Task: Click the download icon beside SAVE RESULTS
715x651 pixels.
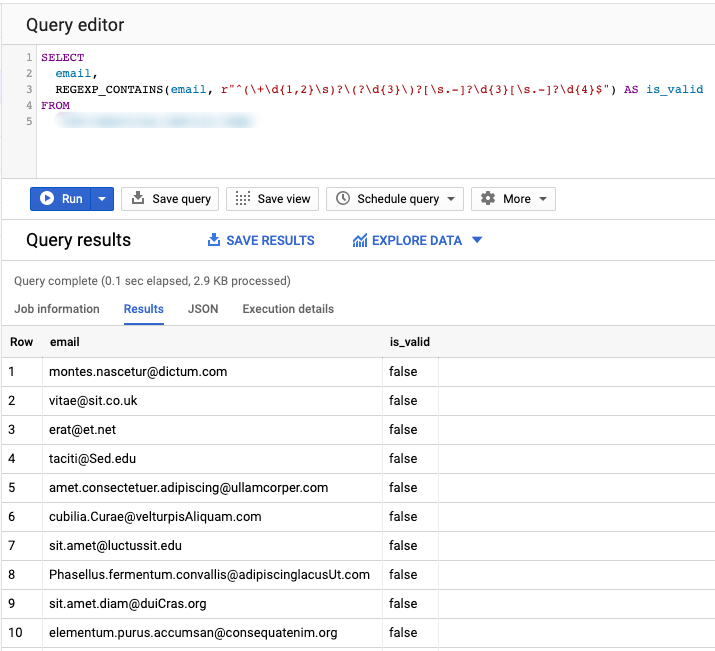Action: [214, 240]
